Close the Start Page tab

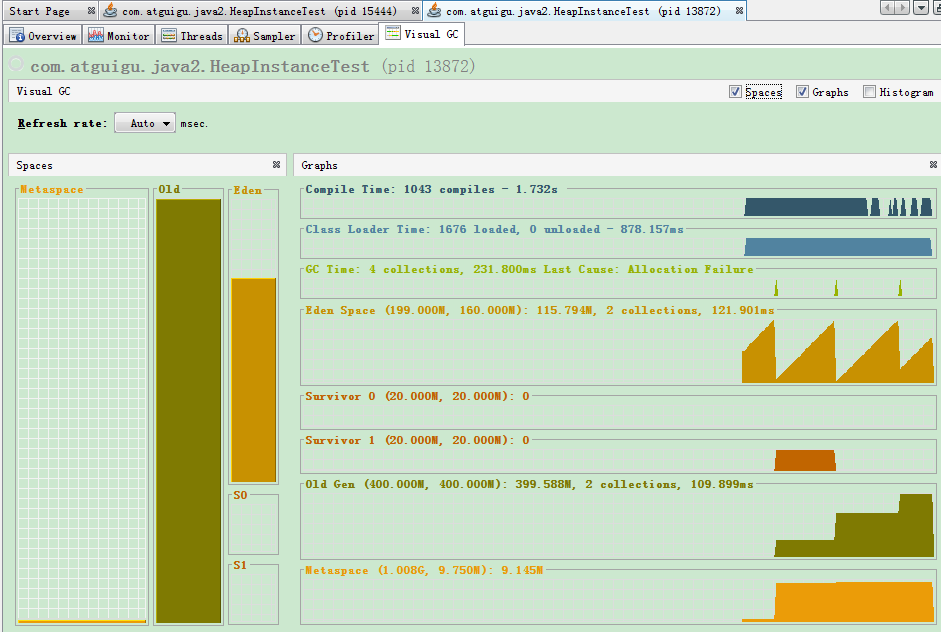coord(91,11)
